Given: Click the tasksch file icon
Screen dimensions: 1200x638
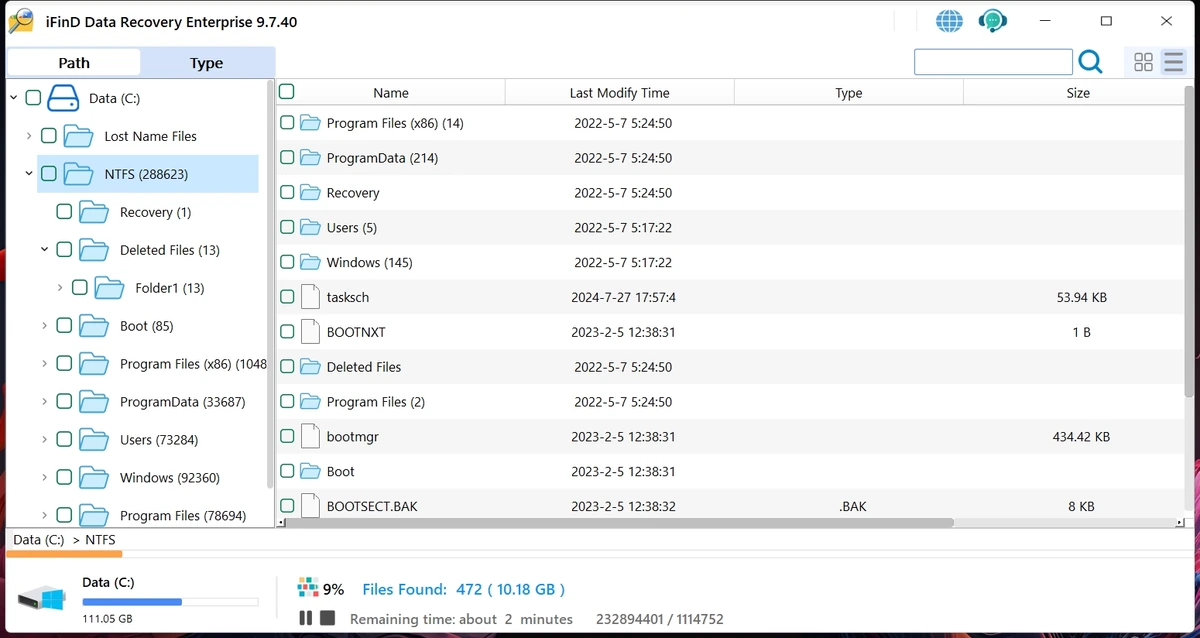Looking at the screenshot, I should click(310, 297).
